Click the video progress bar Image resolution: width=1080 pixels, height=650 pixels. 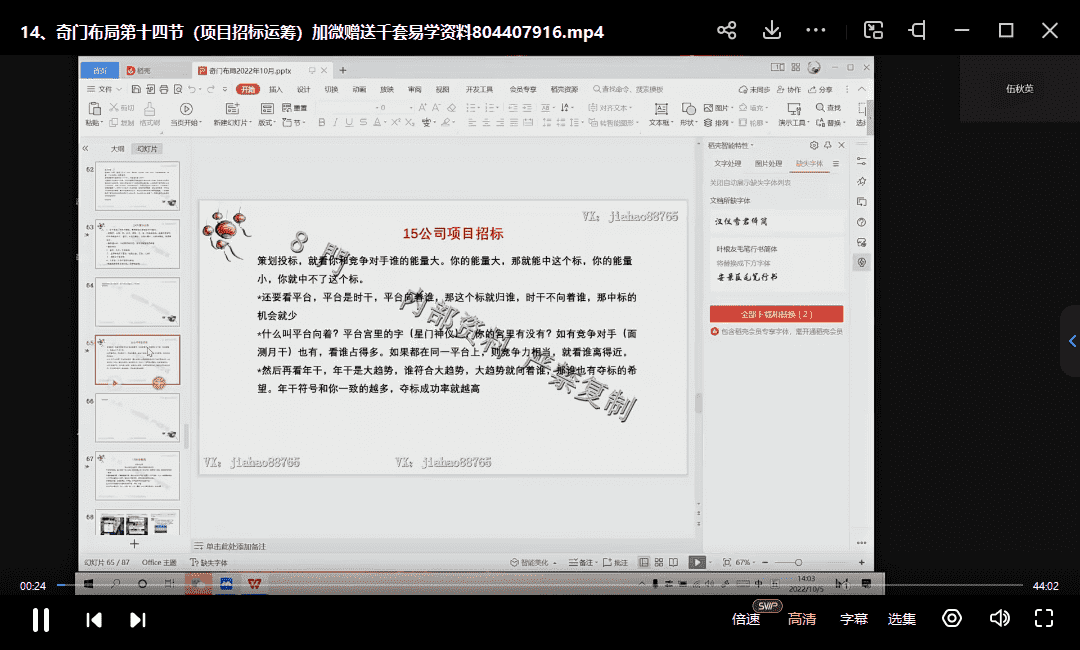540,585
